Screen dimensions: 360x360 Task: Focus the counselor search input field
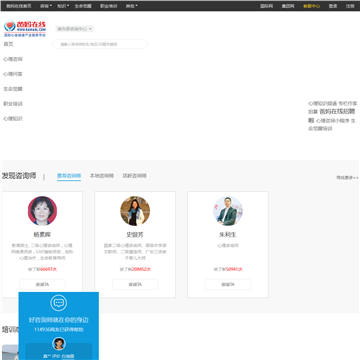(x=100, y=44)
